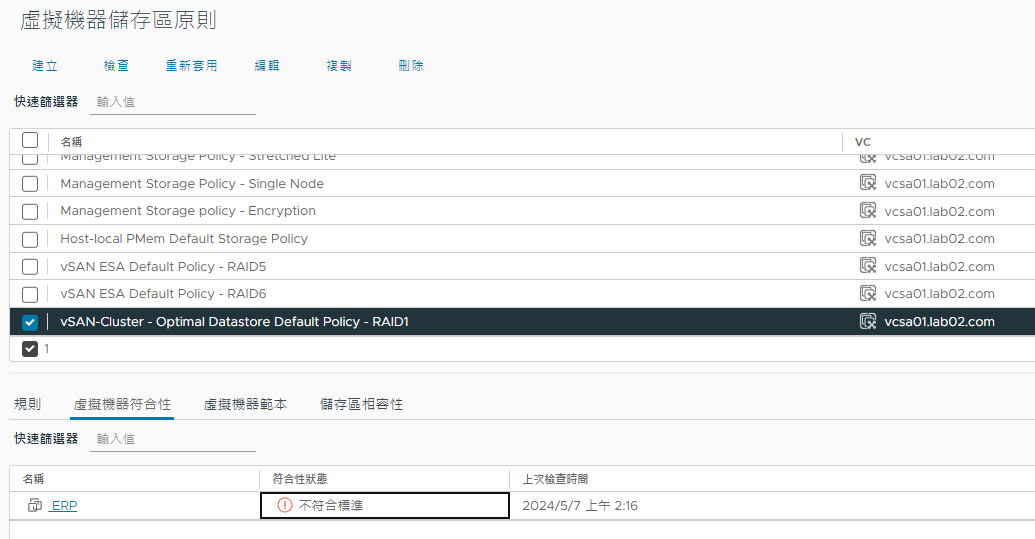Click vcsa01.lab02.com in the Encryption row
Screen dimensions: 1035x539
[939, 212]
